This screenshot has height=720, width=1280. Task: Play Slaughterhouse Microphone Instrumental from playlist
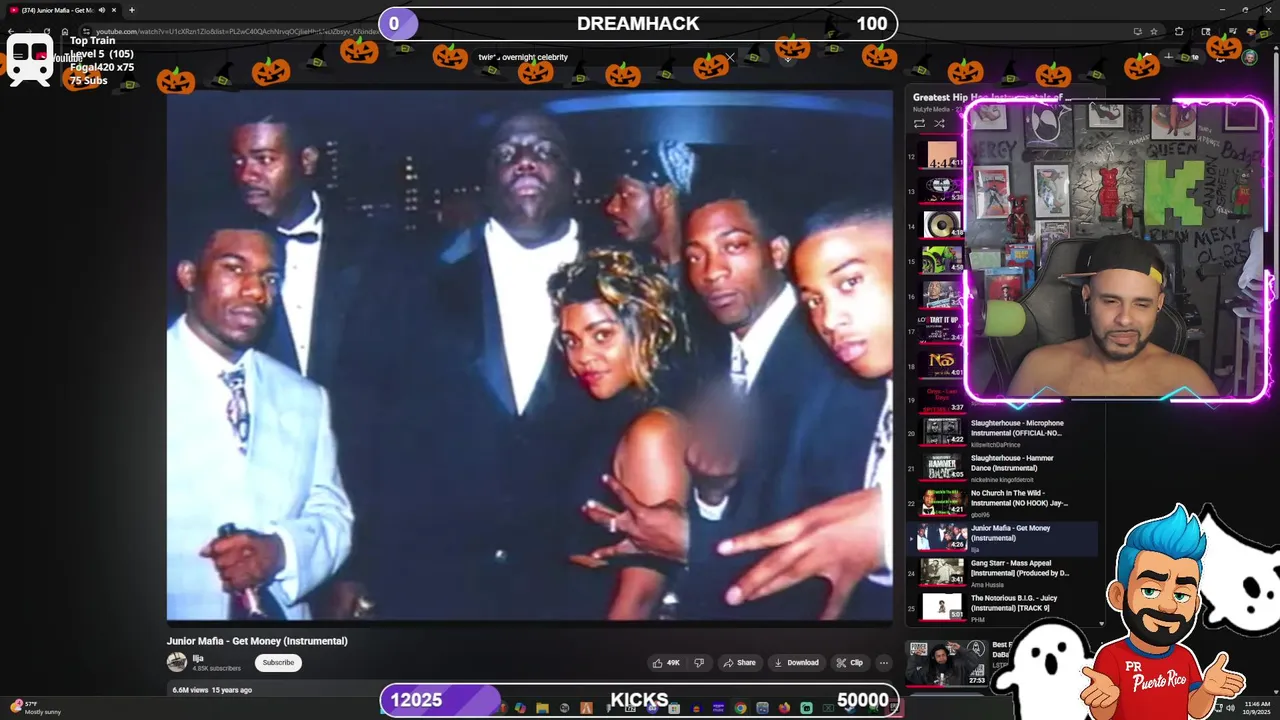[x=1004, y=432]
